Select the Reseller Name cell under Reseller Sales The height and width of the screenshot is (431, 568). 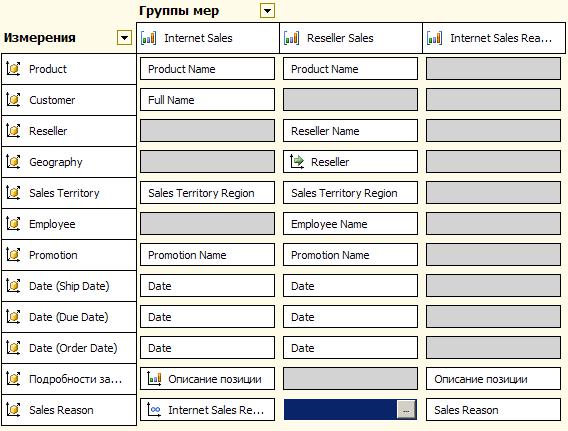[x=350, y=131]
